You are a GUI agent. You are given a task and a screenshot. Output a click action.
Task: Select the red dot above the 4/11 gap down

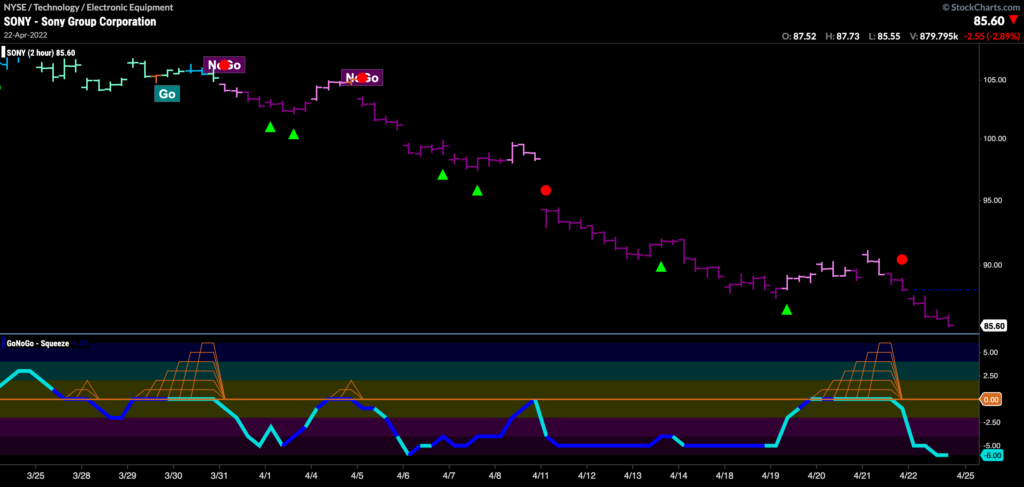pyautogui.click(x=546, y=191)
